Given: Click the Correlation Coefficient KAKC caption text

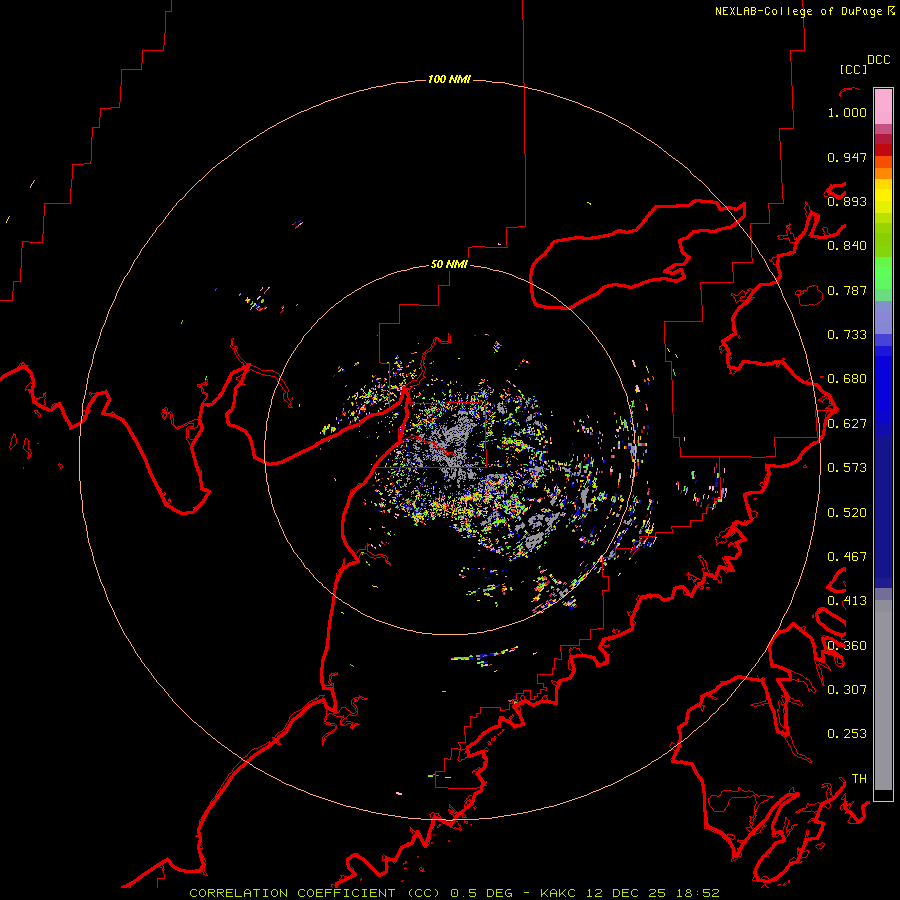Looking at the screenshot, I should [x=454, y=893].
